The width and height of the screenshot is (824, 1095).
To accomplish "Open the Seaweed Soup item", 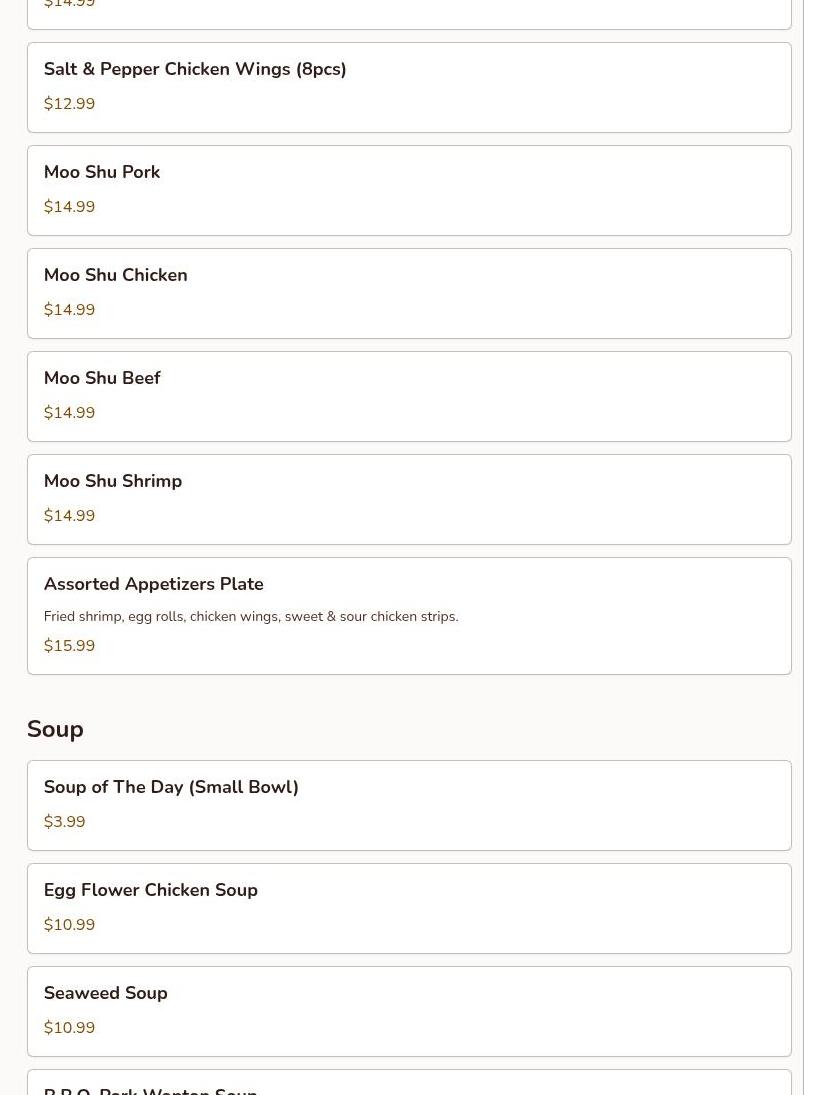I will (408, 1011).
